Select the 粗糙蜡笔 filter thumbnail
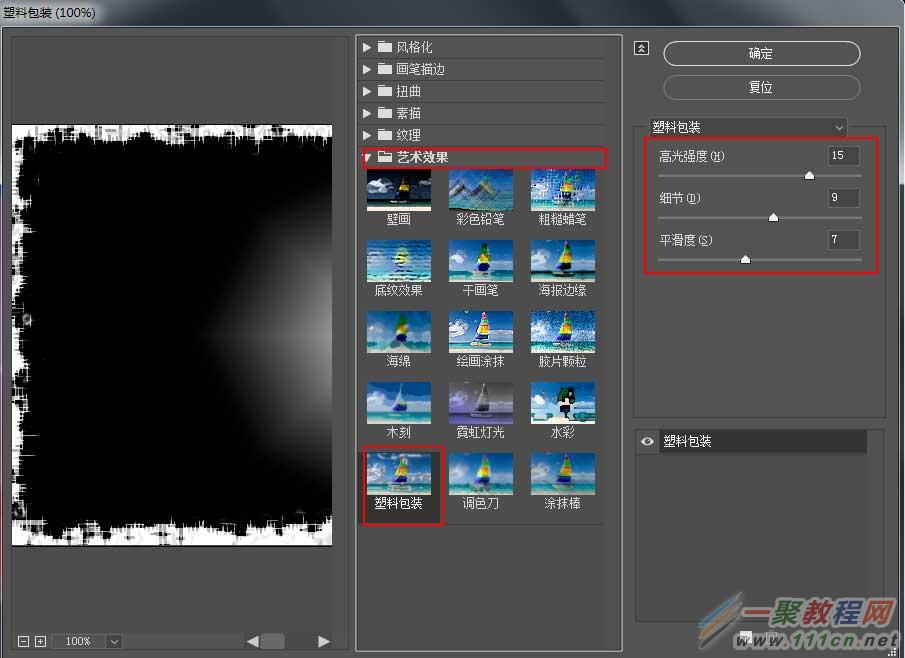 tap(563, 191)
